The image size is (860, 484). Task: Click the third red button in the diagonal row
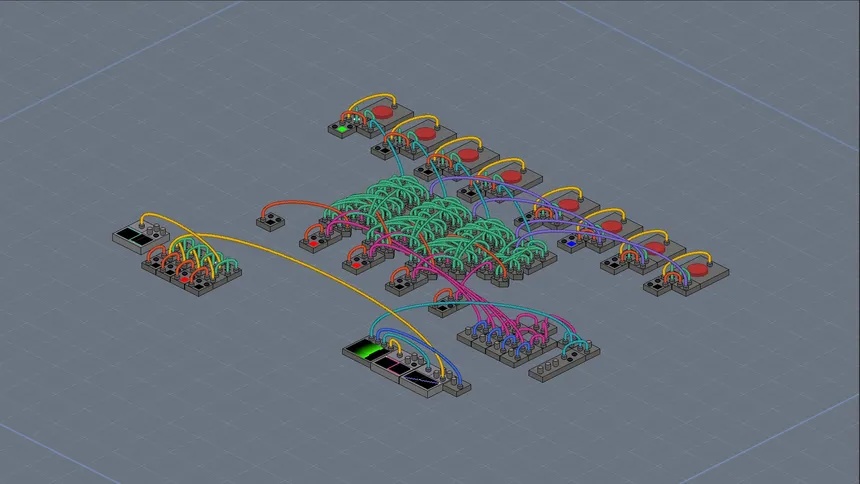coord(468,155)
